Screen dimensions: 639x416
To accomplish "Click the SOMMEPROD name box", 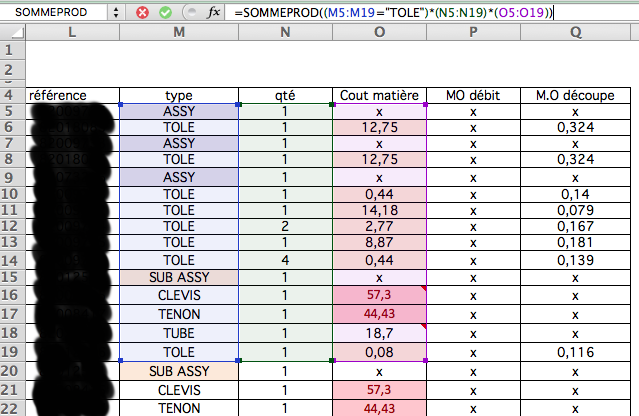I will pos(51,13).
